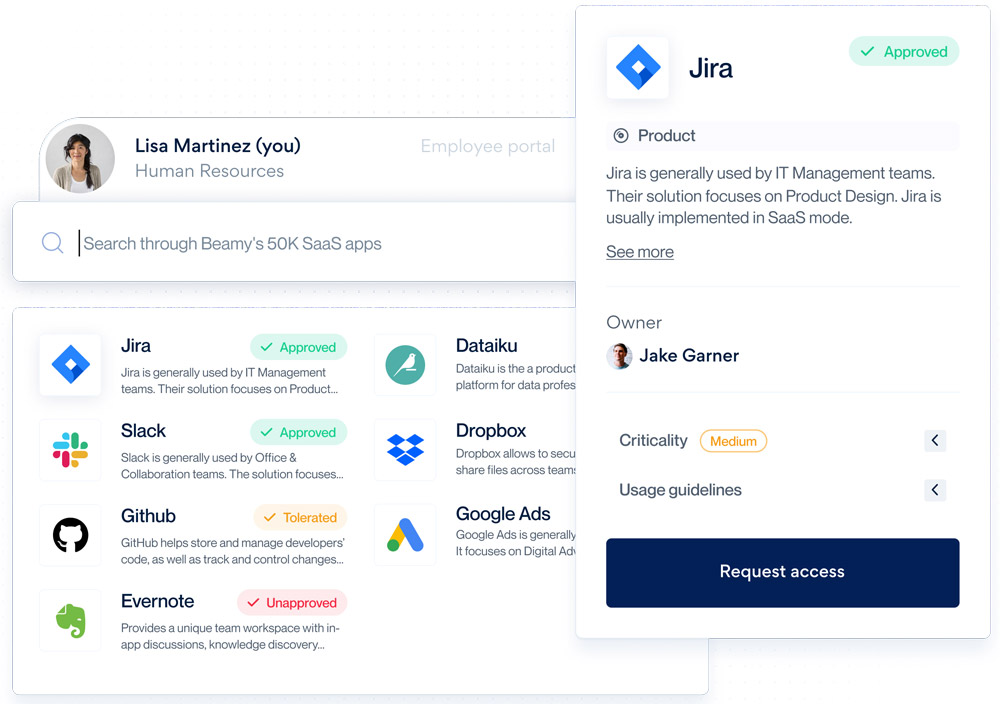Select the Google Ads app title
The width and height of the screenshot is (1000, 704).
click(x=503, y=514)
